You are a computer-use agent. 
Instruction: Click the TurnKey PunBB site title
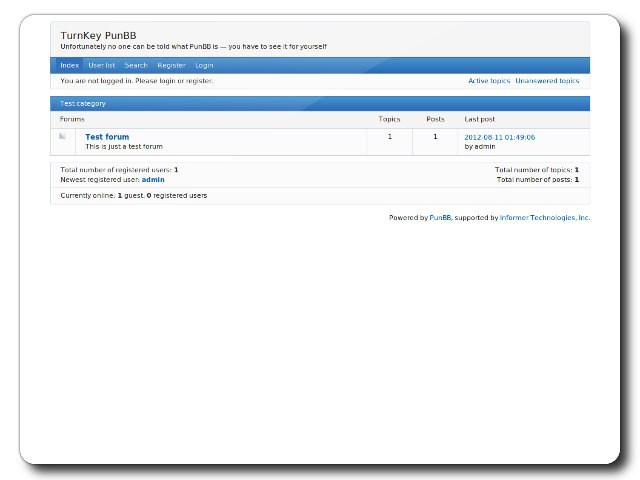pos(98,35)
